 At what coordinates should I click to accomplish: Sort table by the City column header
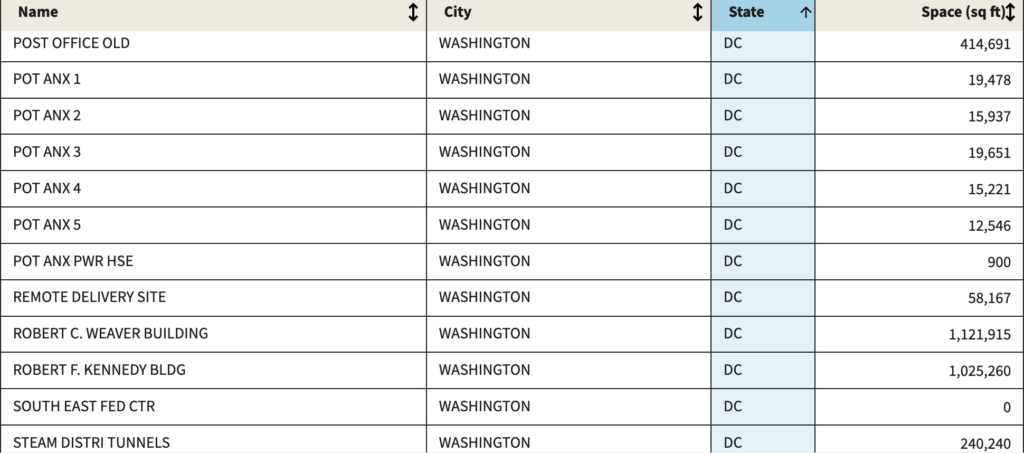(457, 13)
